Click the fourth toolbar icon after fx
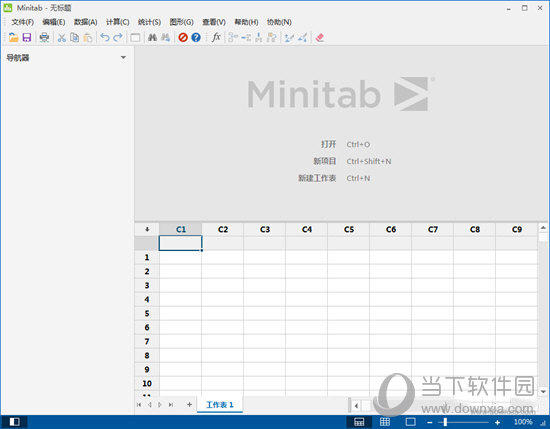 [271, 37]
